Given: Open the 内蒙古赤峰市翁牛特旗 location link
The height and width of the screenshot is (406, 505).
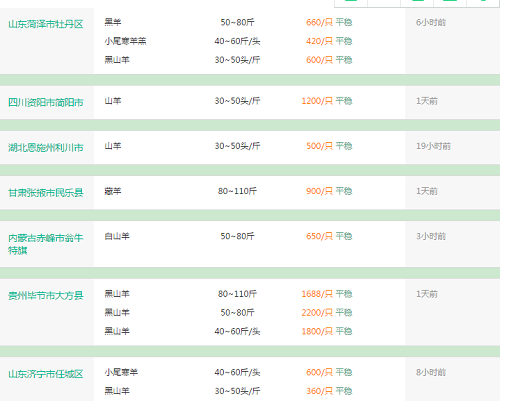Looking at the screenshot, I should pos(46,244).
